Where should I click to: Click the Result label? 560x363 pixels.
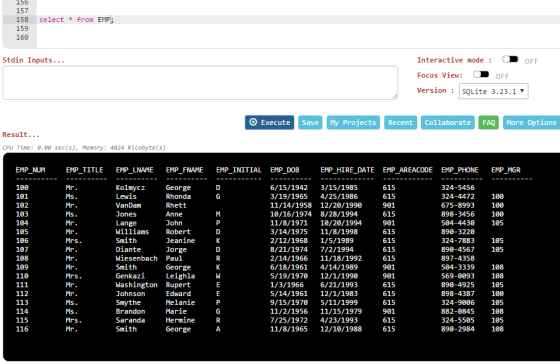click(21, 135)
